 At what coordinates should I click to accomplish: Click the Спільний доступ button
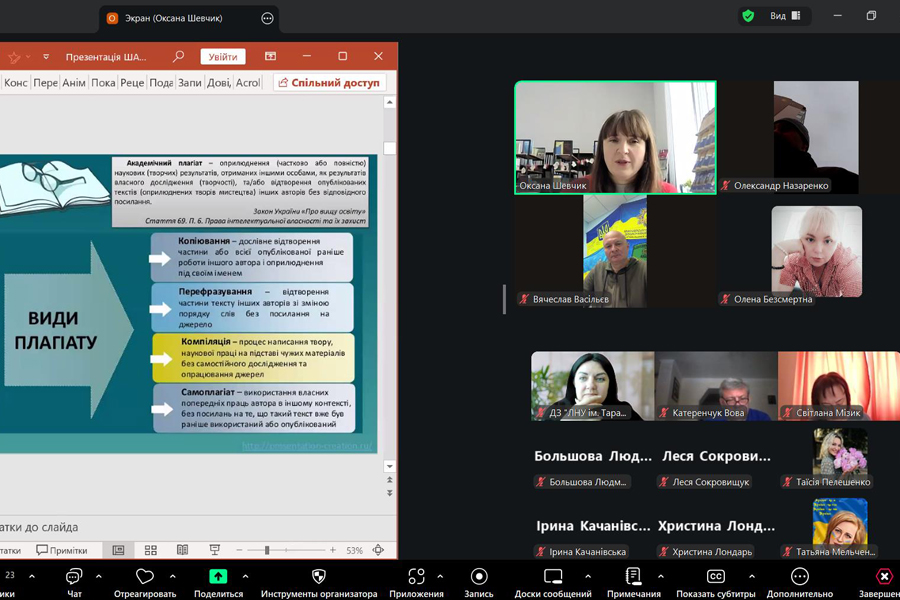[x=330, y=83]
